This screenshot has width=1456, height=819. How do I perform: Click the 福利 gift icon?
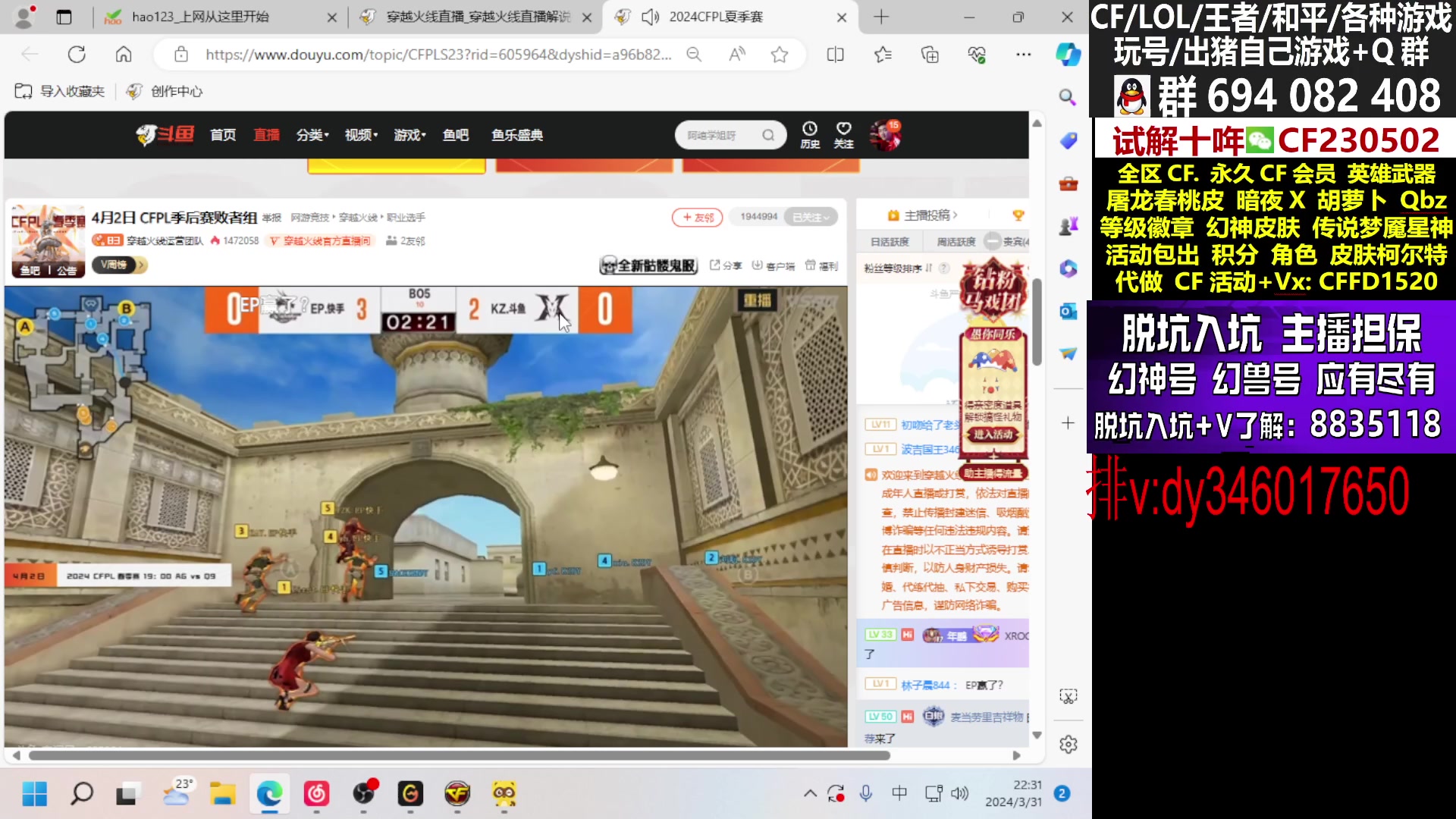point(821,265)
